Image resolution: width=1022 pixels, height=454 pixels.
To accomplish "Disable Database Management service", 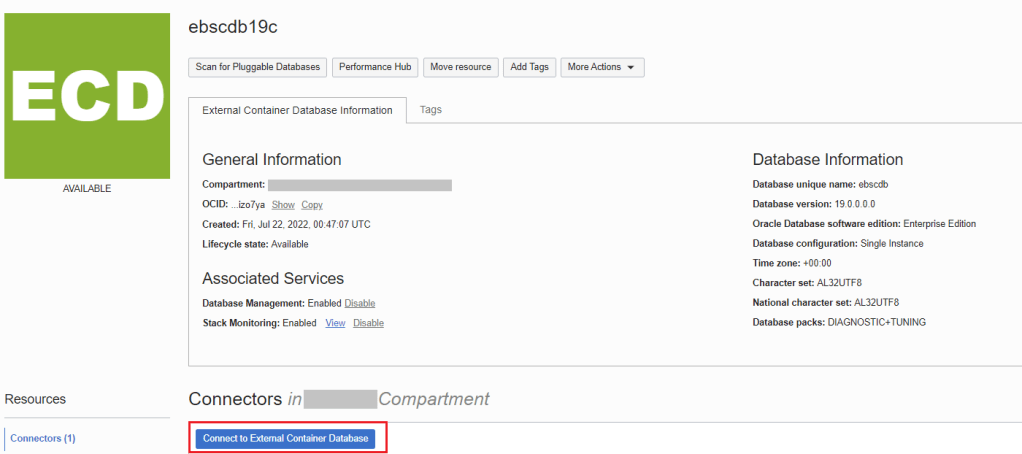I will [360, 303].
